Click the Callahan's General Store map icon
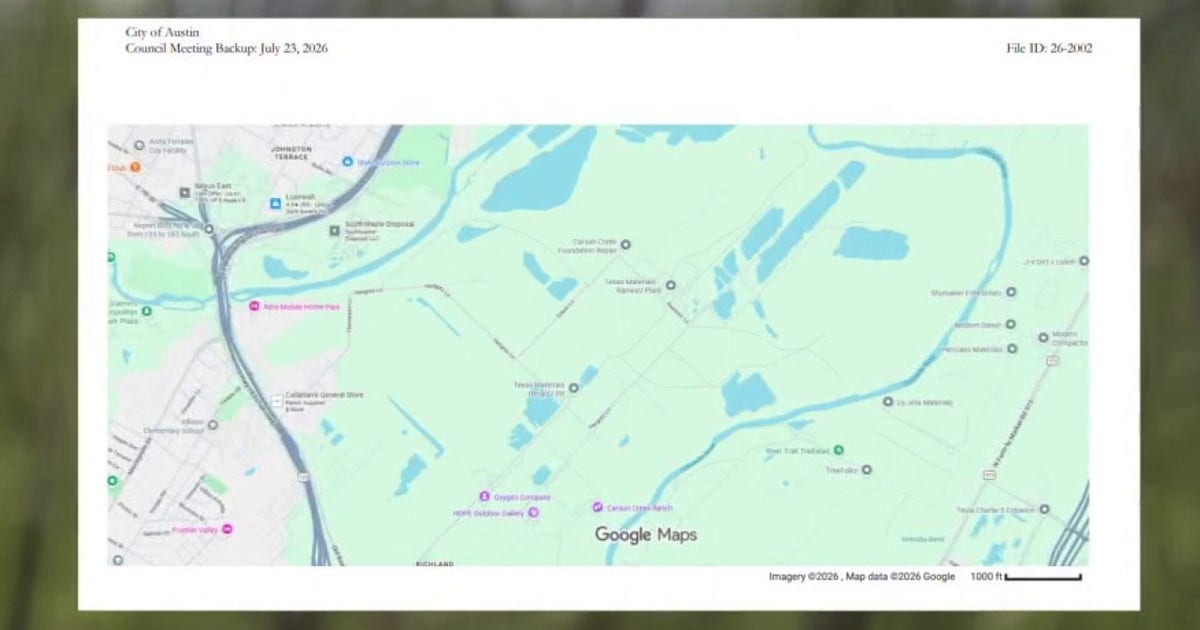Viewport: 1200px width, 630px height. point(277,400)
